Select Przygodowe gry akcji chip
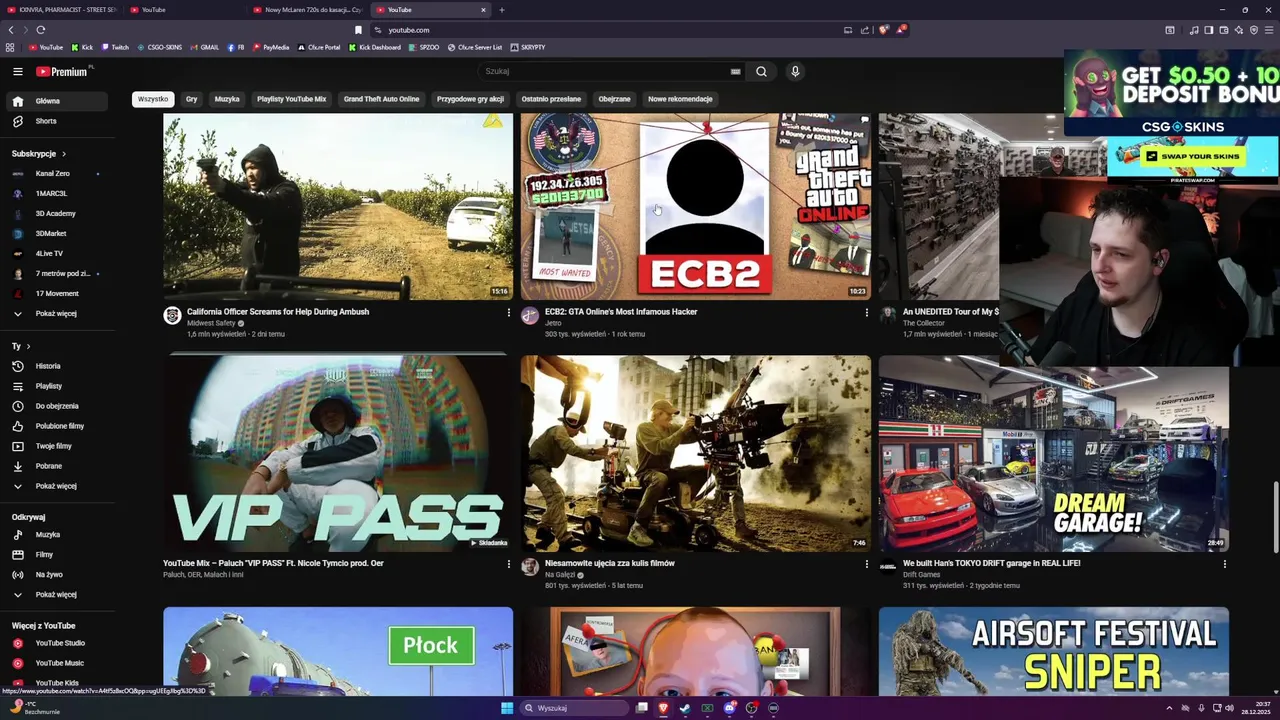The height and width of the screenshot is (720, 1280). (x=470, y=99)
